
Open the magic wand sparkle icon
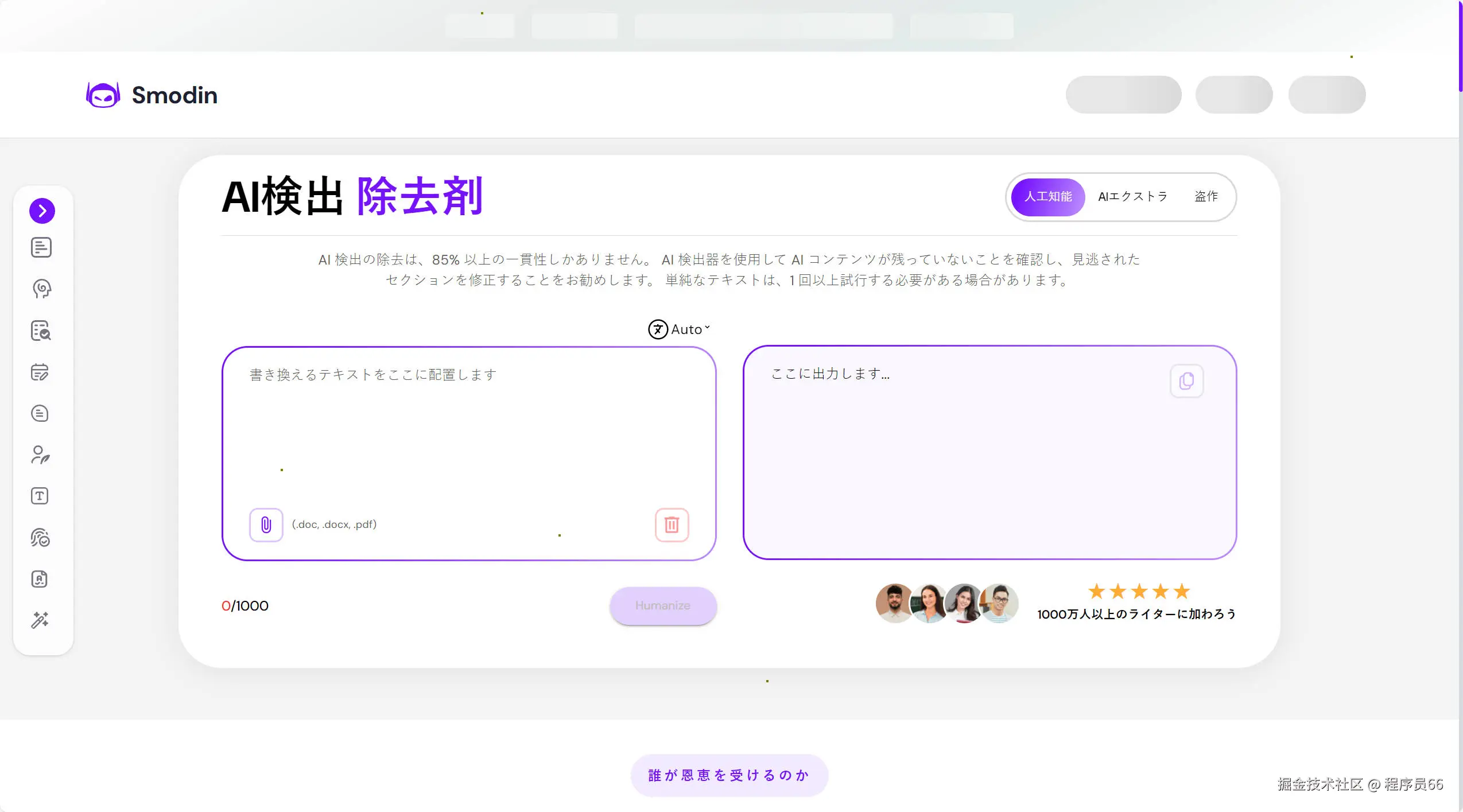coord(40,620)
